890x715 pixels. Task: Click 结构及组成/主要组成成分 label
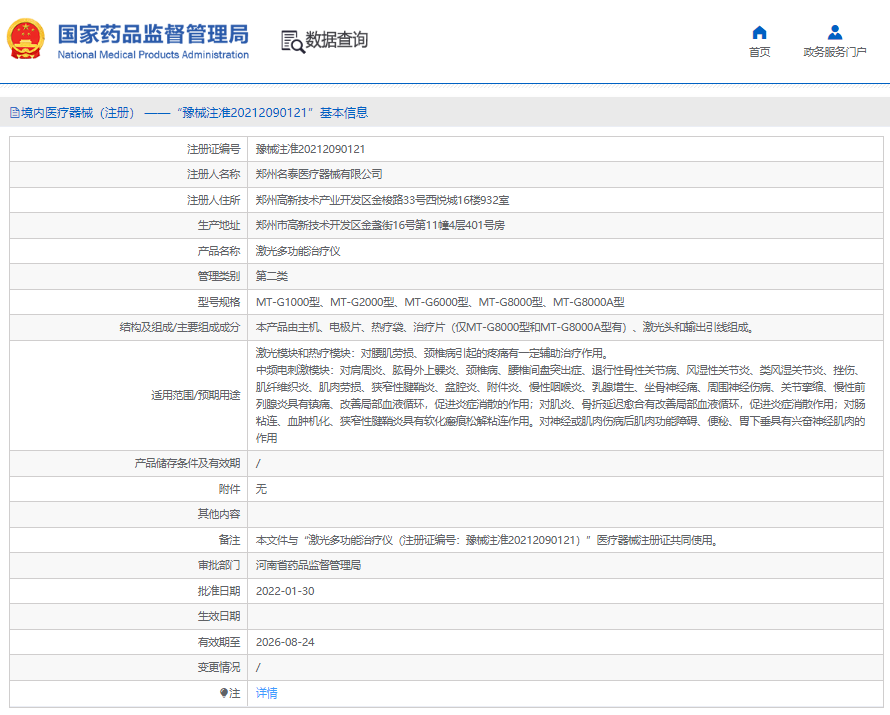(179, 327)
